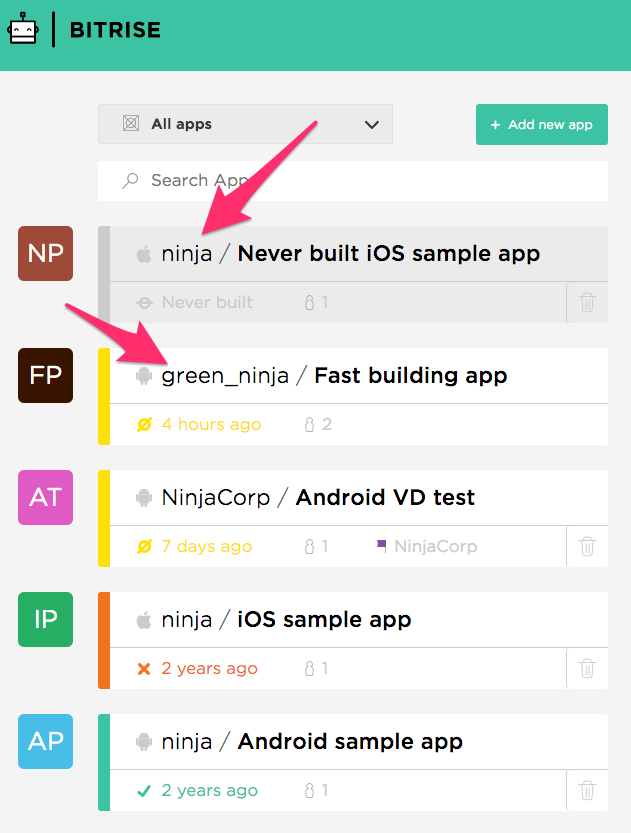The width and height of the screenshot is (631, 833).
Task: Open the IP avatar tile
Action: tap(46, 619)
